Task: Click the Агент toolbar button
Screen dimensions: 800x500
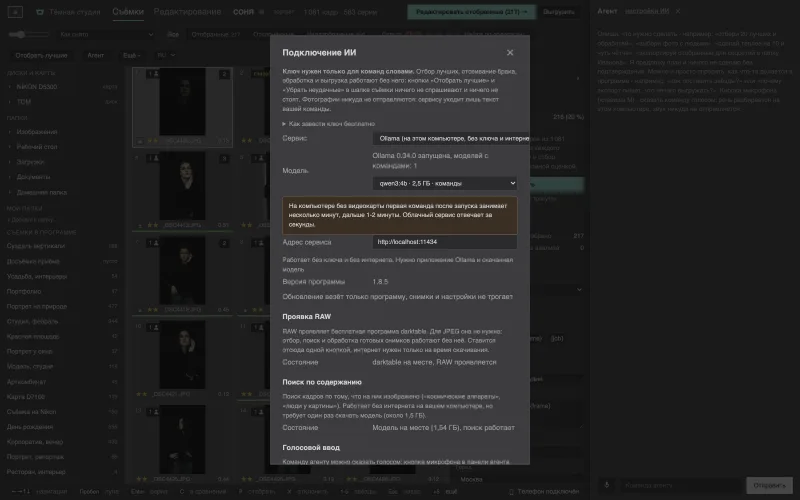Action: (x=95, y=55)
